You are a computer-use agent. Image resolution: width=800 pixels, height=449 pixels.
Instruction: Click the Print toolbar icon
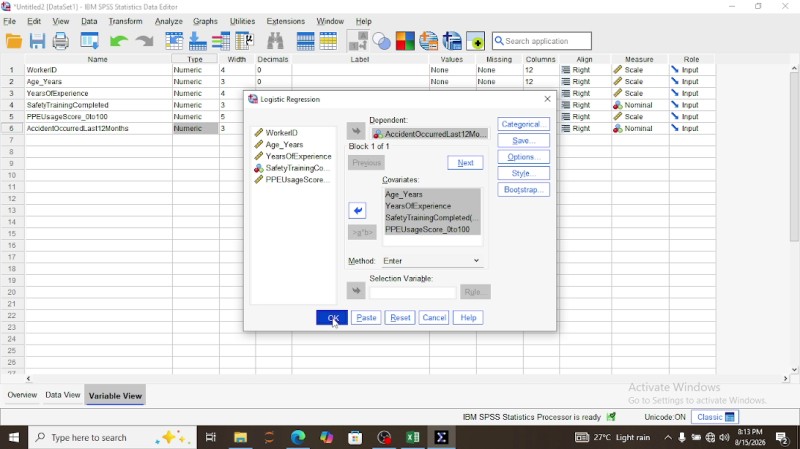pyautogui.click(x=61, y=41)
